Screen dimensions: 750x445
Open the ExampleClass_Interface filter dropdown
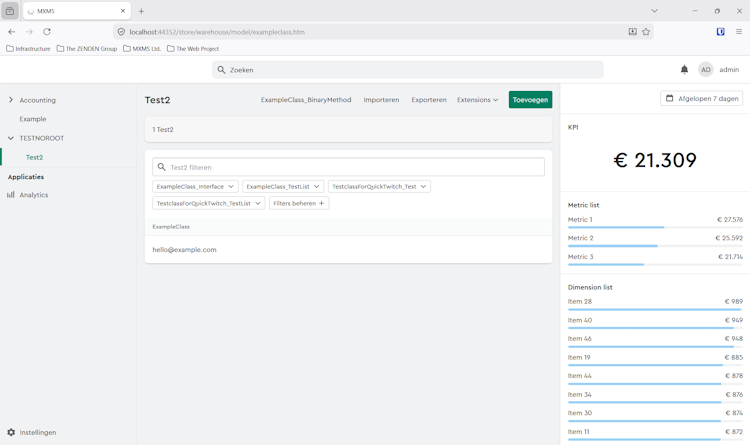coord(195,186)
